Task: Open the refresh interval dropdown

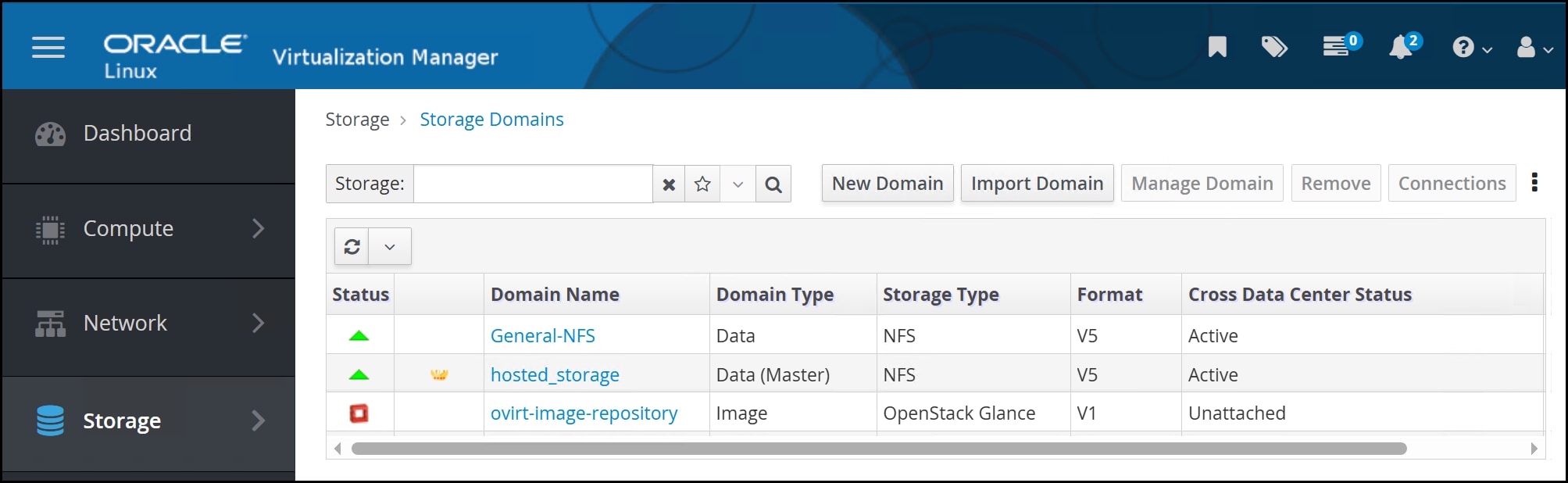Action: pos(390,246)
